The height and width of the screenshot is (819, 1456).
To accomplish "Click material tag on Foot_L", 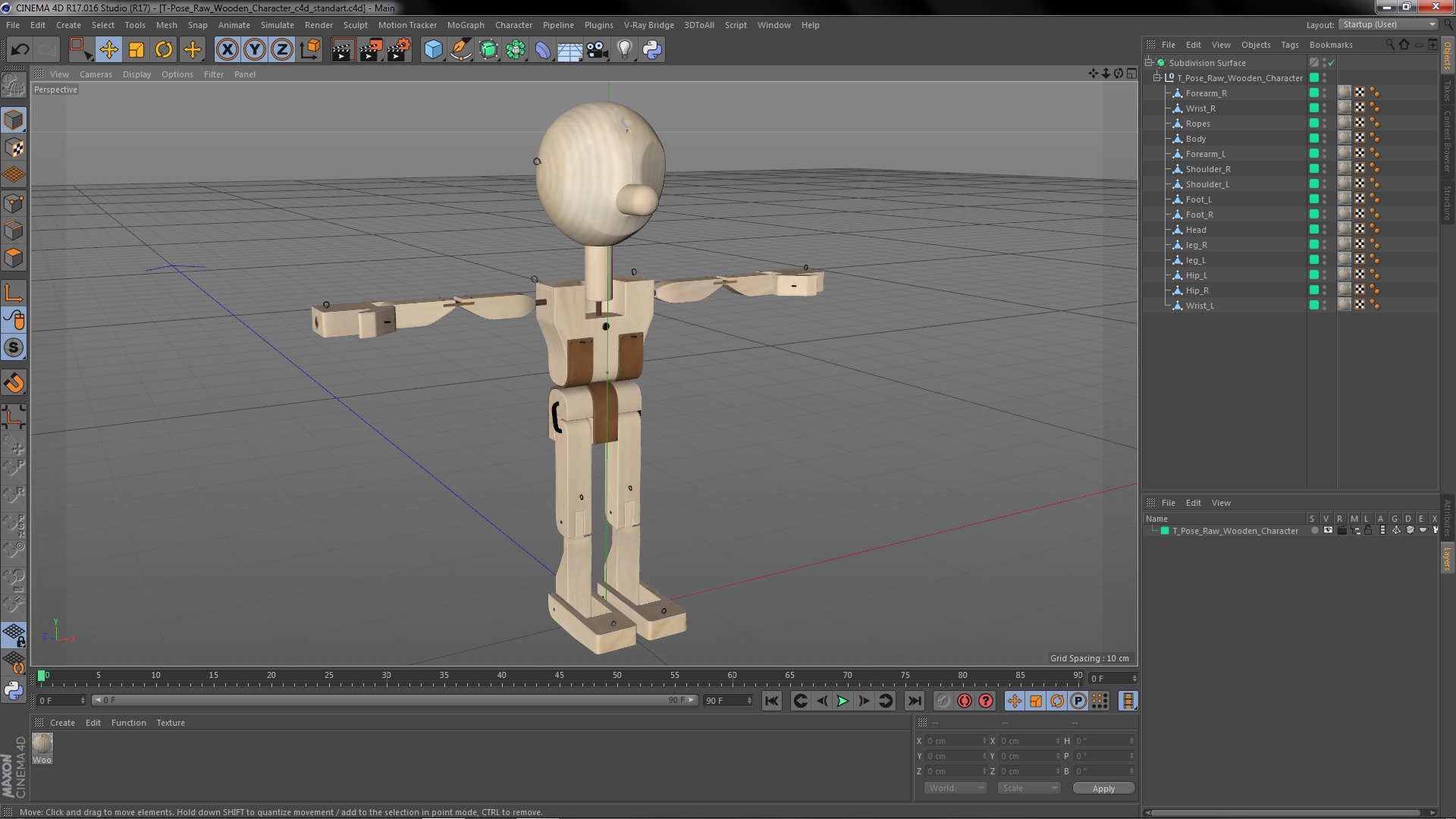I will (1345, 199).
